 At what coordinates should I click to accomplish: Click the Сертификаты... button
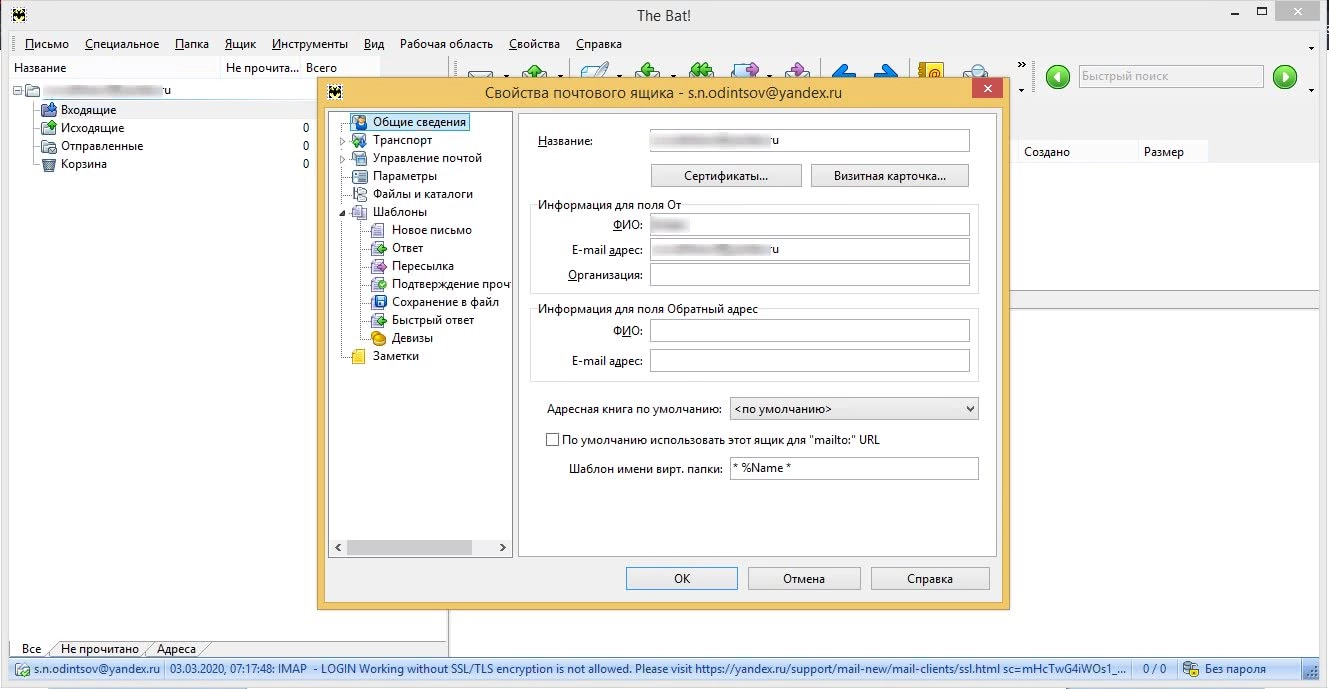[x=726, y=176]
